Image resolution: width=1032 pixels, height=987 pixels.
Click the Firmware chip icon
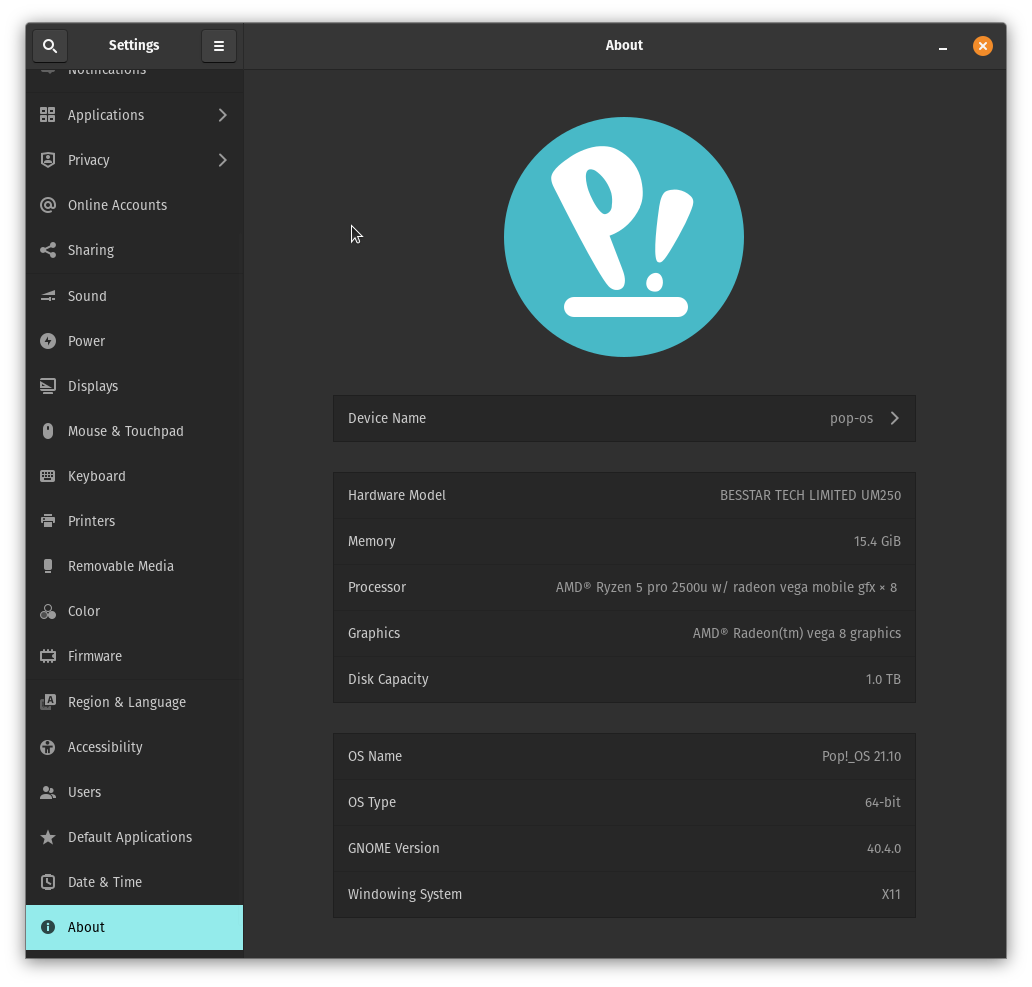point(47,656)
